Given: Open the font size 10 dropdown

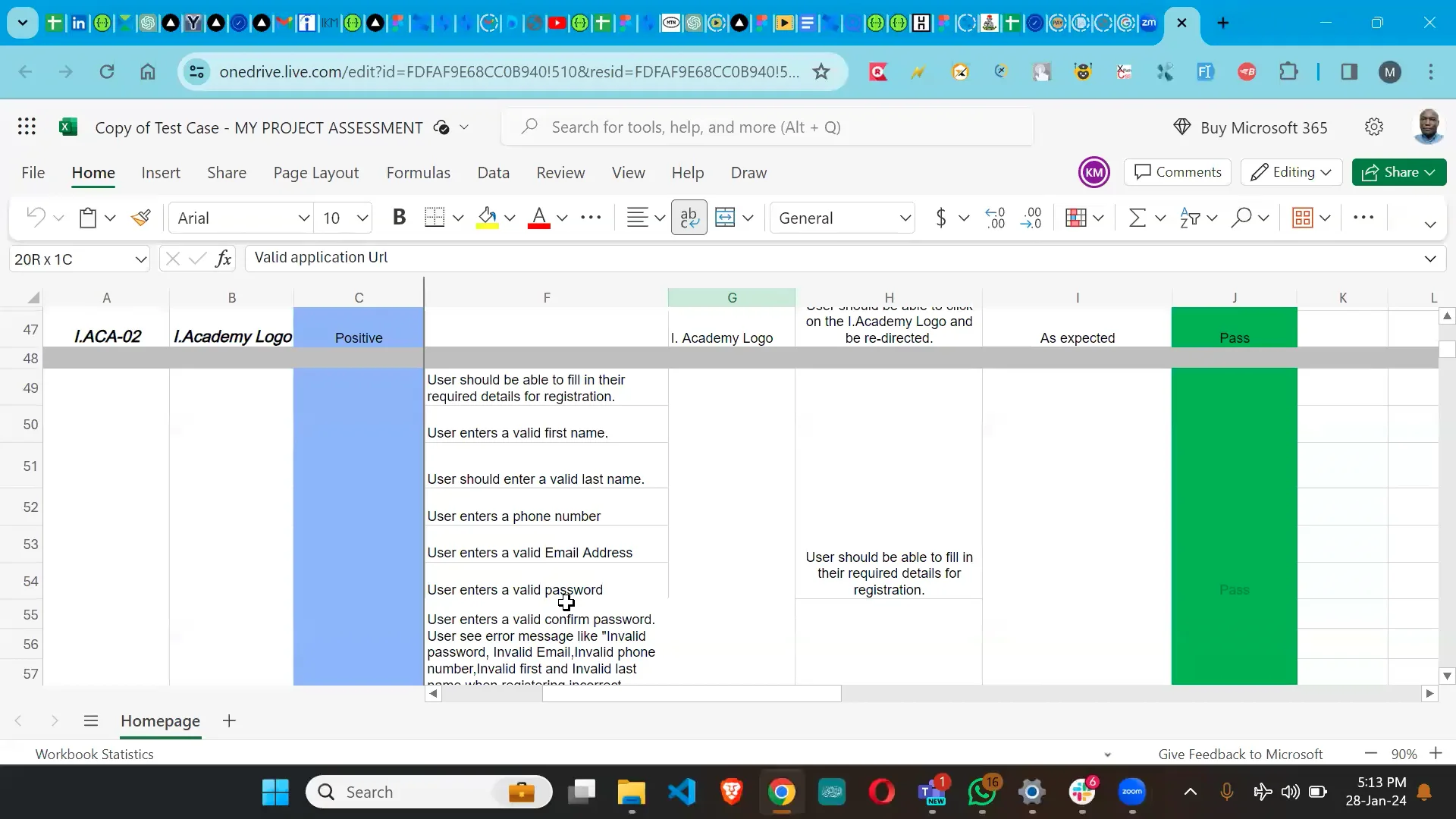Looking at the screenshot, I should coord(362,218).
